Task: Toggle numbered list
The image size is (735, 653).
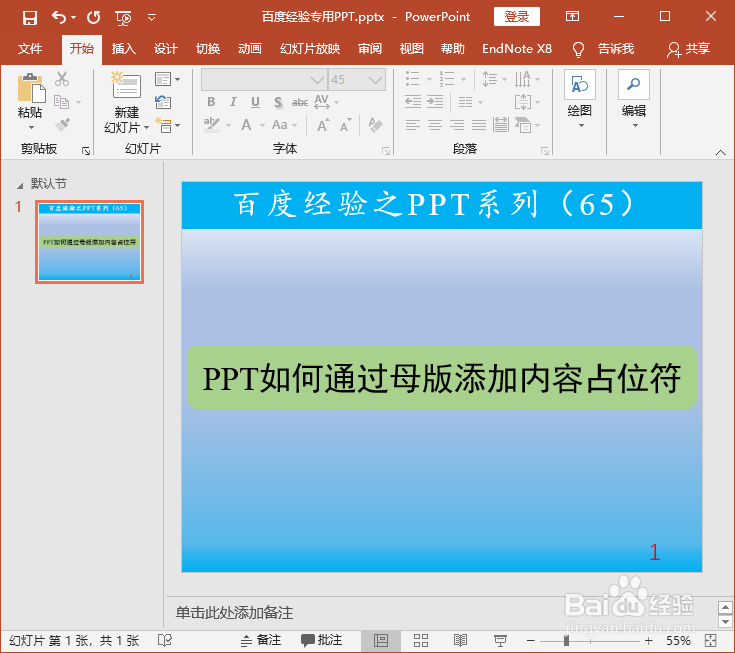Action: [447, 79]
